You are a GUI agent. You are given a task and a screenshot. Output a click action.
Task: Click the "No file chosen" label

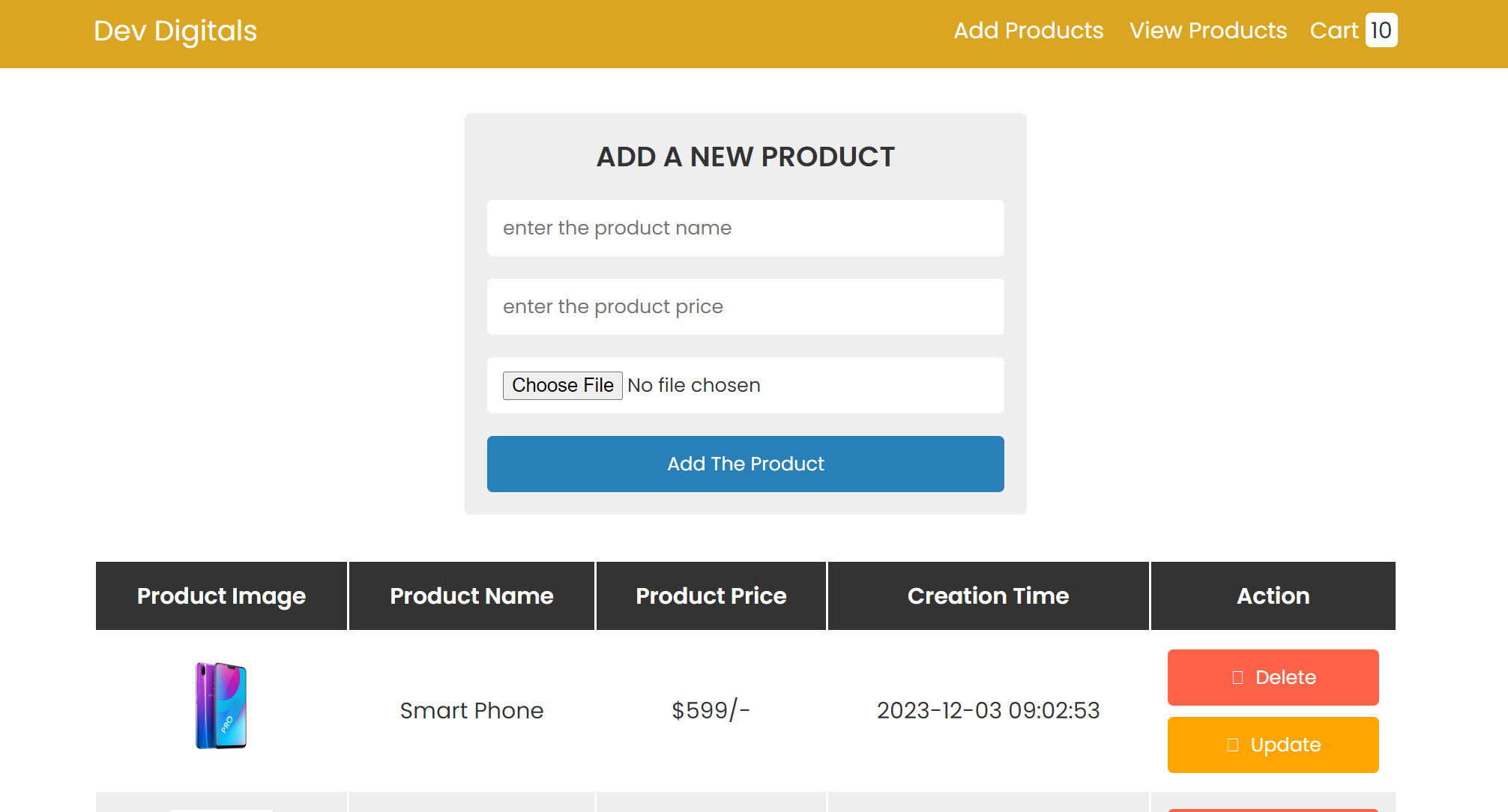coord(693,385)
